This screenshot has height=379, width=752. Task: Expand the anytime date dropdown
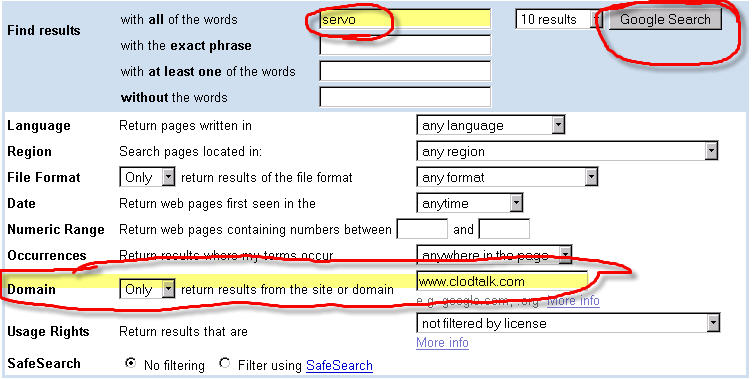point(470,203)
